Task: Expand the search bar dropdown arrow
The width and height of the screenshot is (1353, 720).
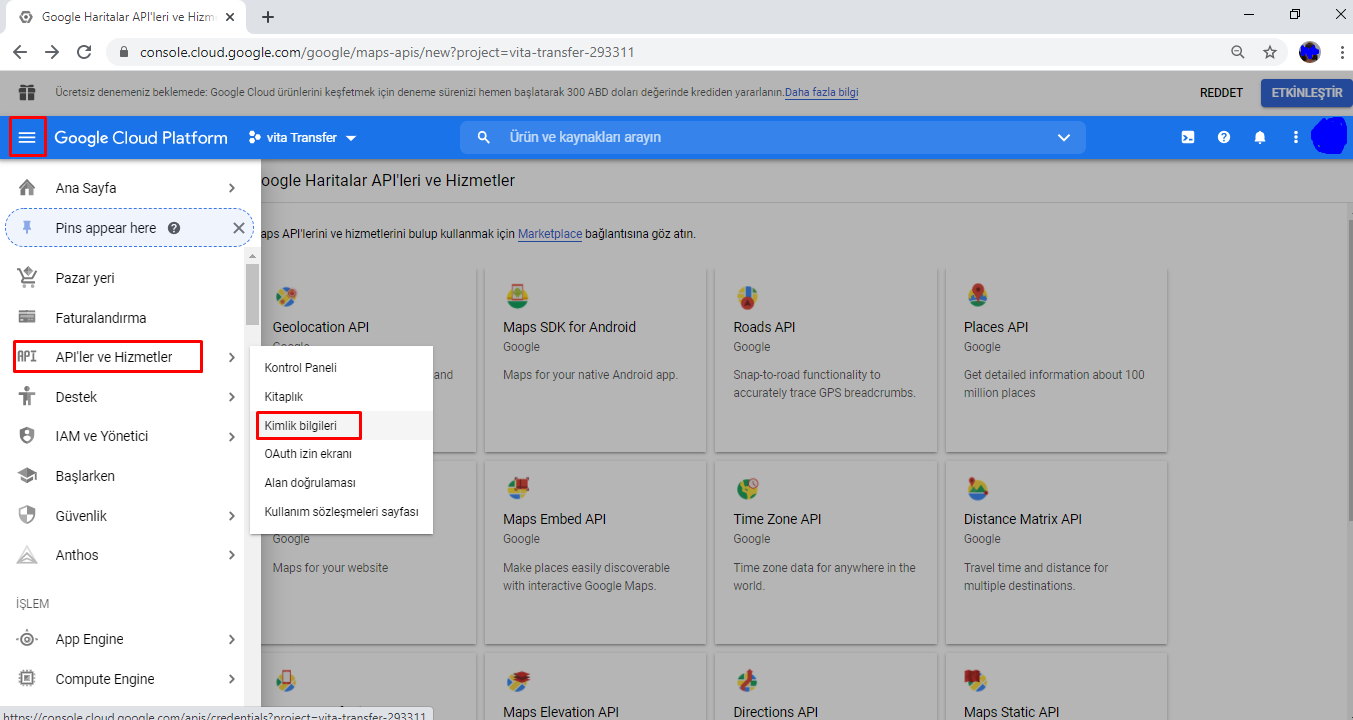Action: point(1064,137)
